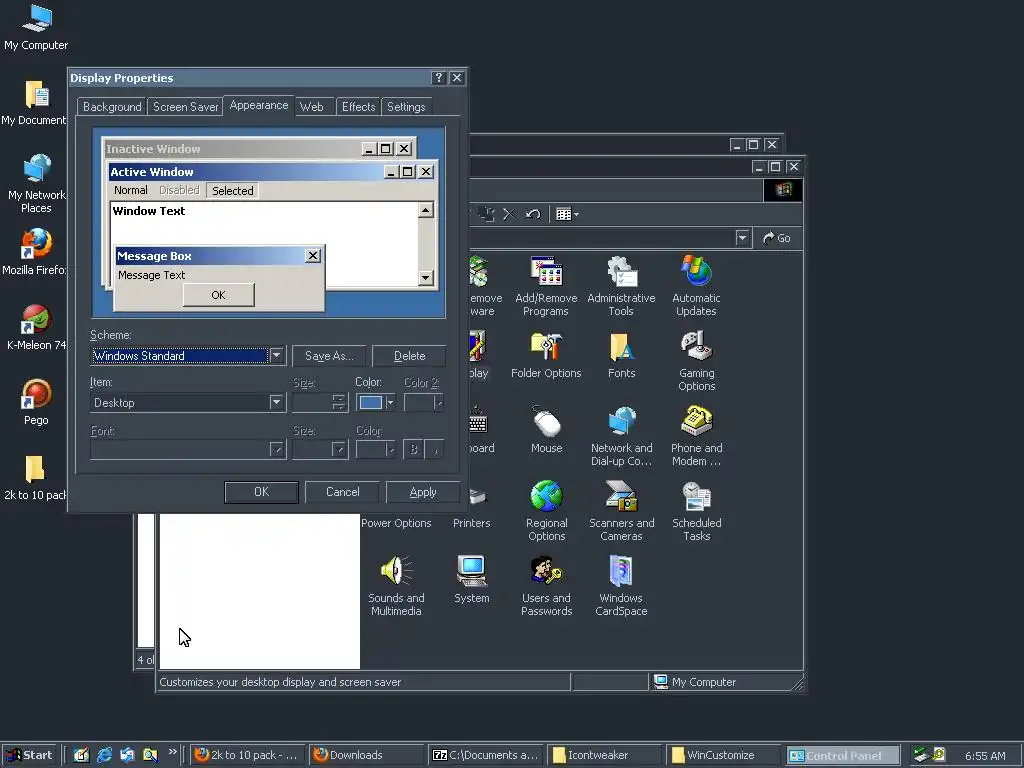1024x768 pixels.
Task: Switch to WinCustomize taskbar button
Action: click(723, 755)
